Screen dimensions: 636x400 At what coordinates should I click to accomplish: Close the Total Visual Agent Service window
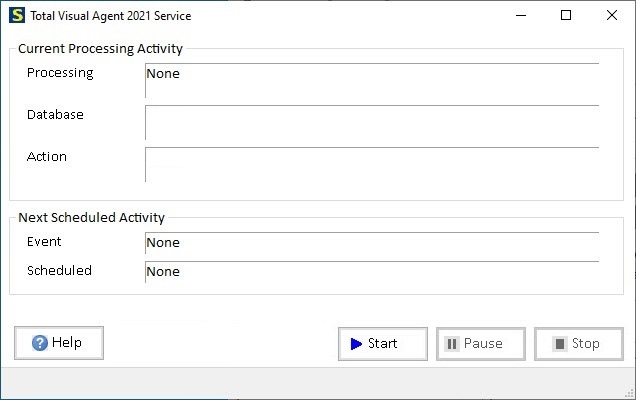pyautogui.click(x=612, y=16)
